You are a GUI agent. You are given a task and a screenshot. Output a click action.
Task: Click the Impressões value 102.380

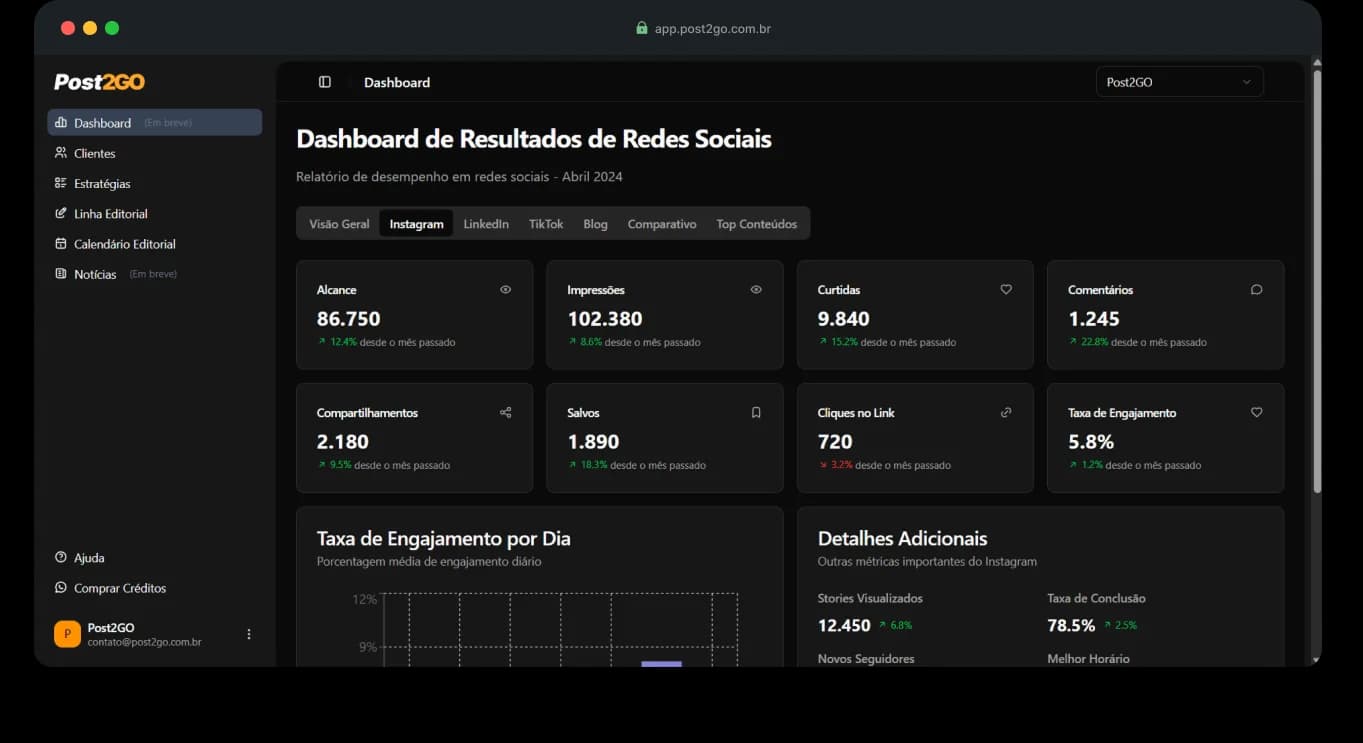605,319
